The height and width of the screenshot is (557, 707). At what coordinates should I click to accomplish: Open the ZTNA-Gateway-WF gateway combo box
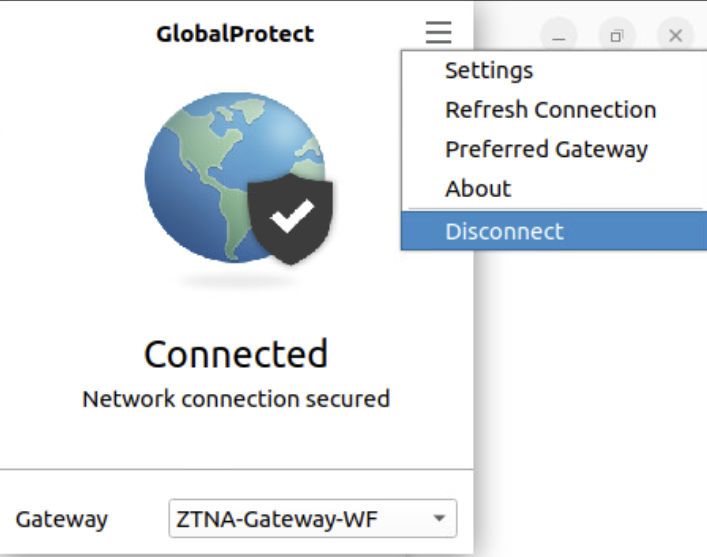[x=300, y=519]
